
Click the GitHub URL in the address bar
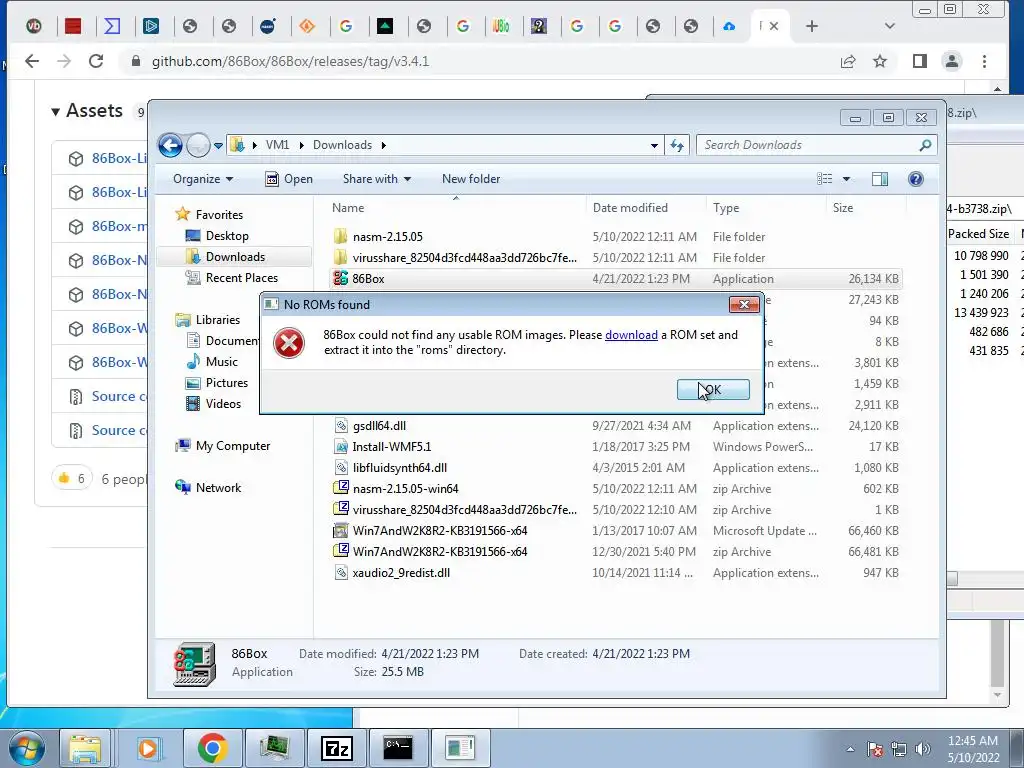click(x=291, y=61)
